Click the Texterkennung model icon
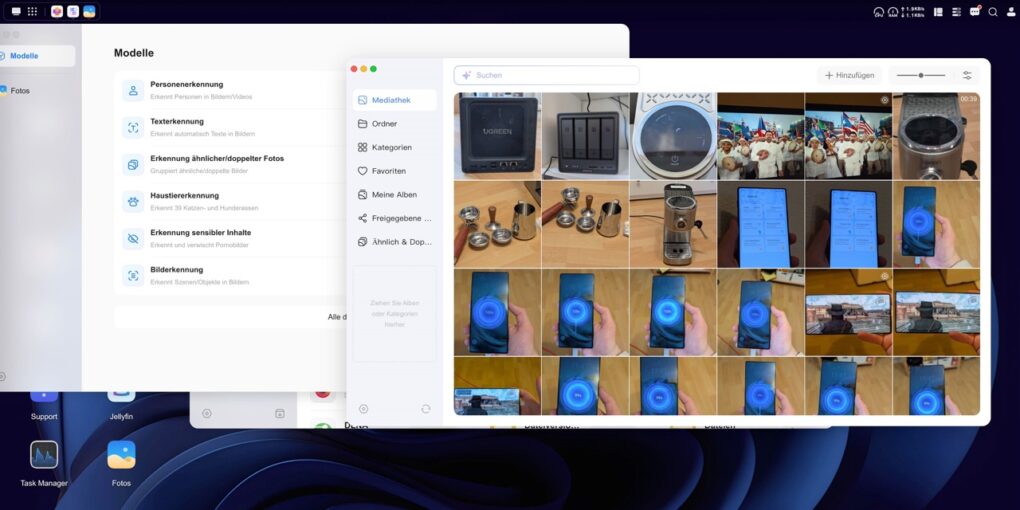The image size is (1020, 510). coord(133,128)
